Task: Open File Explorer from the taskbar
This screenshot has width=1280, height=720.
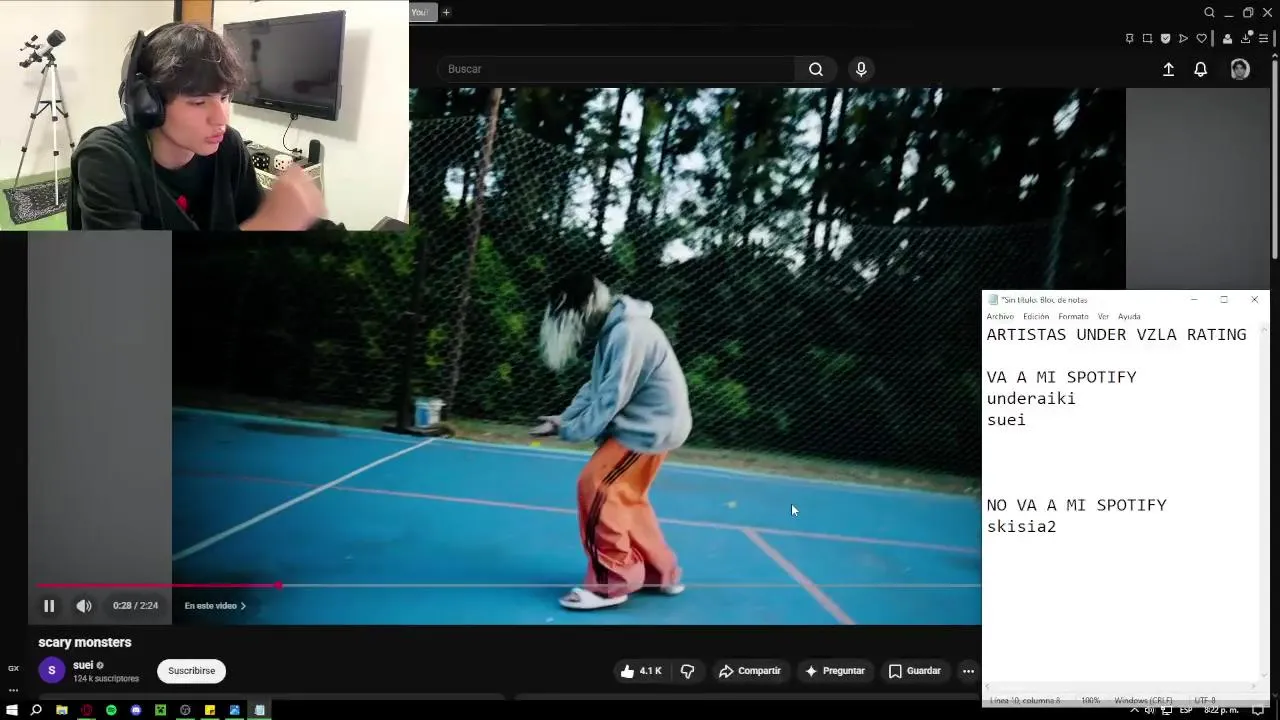Action: click(61, 710)
